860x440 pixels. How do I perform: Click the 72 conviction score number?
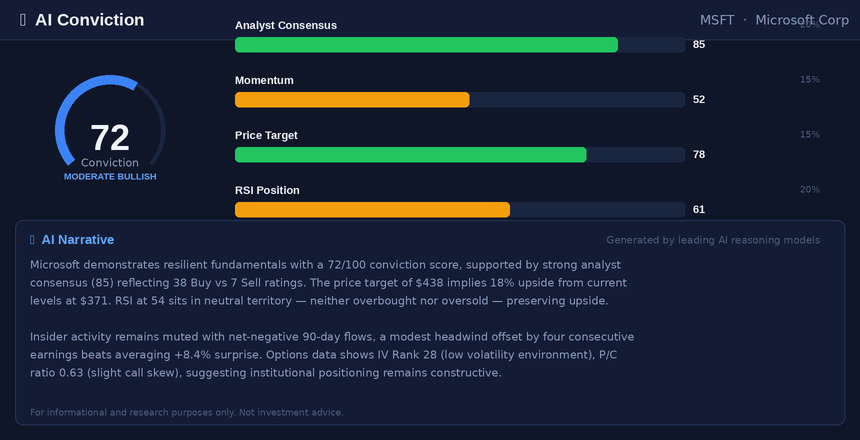(x=110, y=138)
